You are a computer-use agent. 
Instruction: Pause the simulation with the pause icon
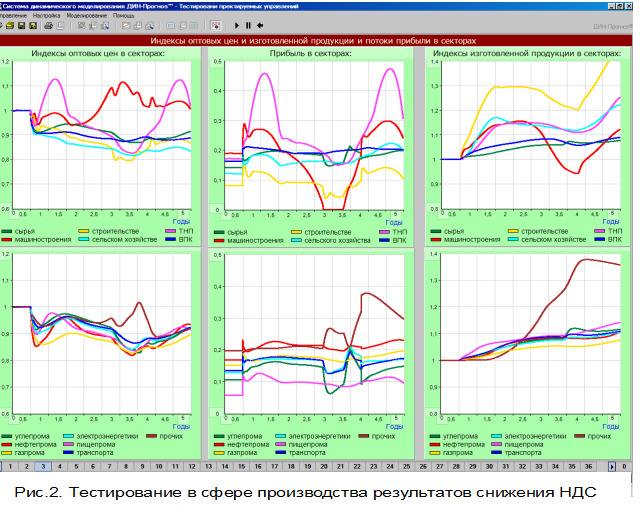point(248,25)
